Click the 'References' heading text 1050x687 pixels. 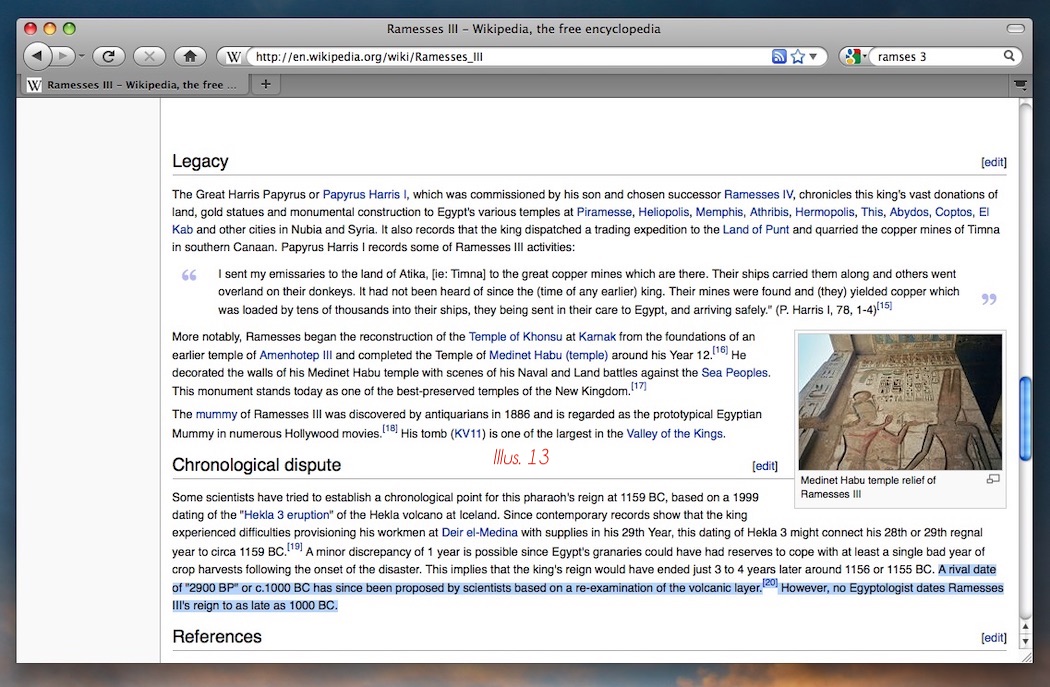[217, 636]
